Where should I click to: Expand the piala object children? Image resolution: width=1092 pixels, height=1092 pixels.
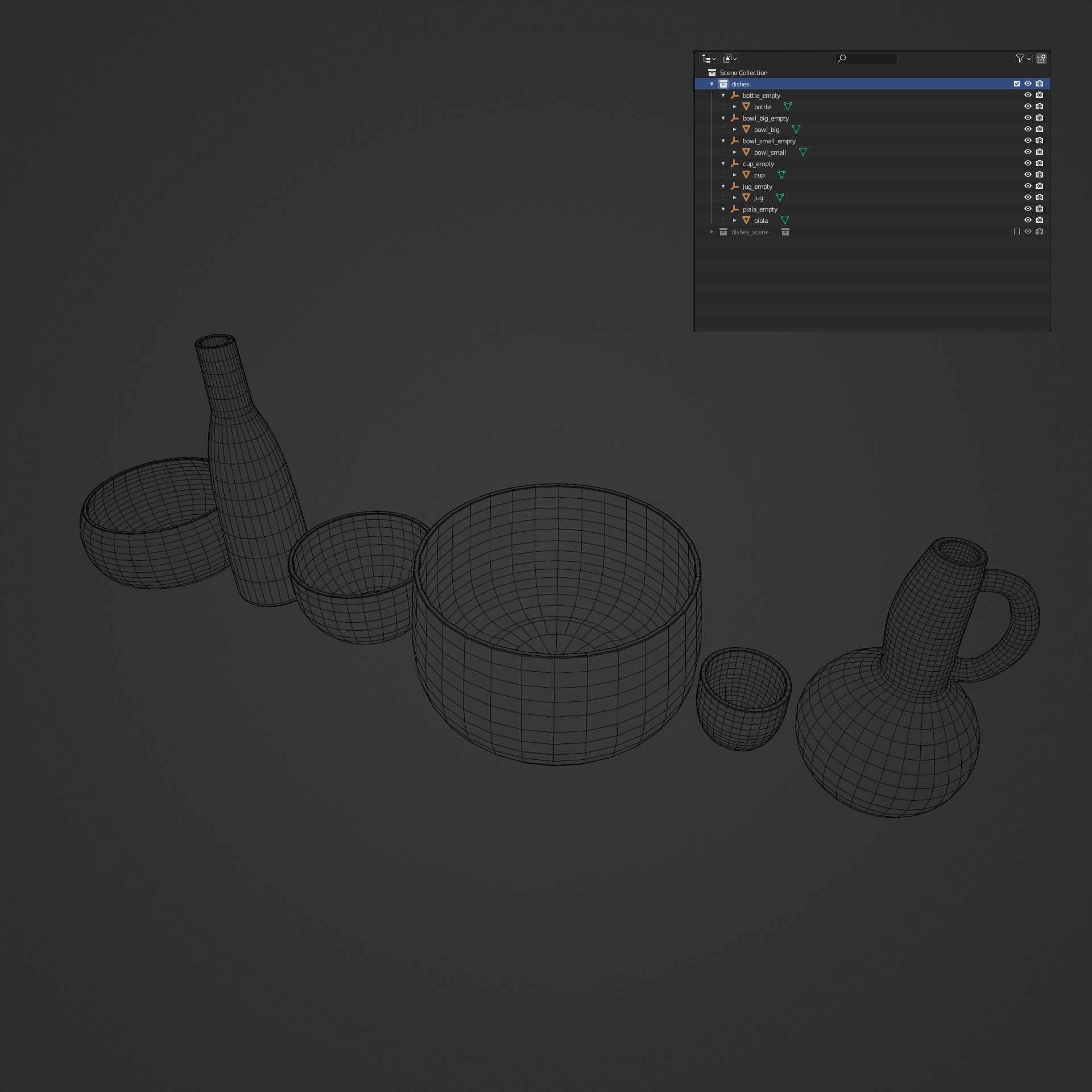pos(735,220)
